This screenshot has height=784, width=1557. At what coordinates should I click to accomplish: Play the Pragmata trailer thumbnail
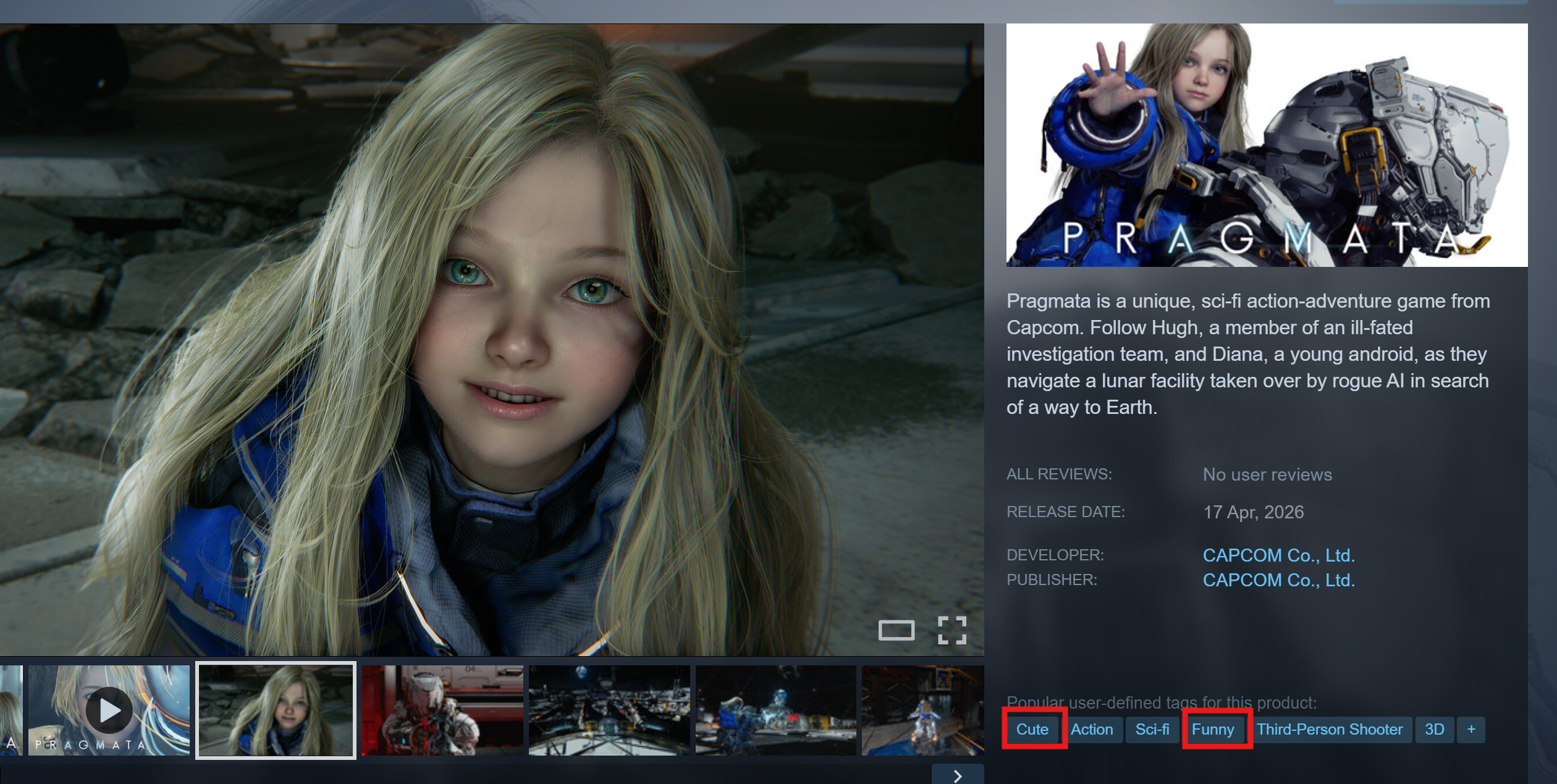[x=109, y=710]
